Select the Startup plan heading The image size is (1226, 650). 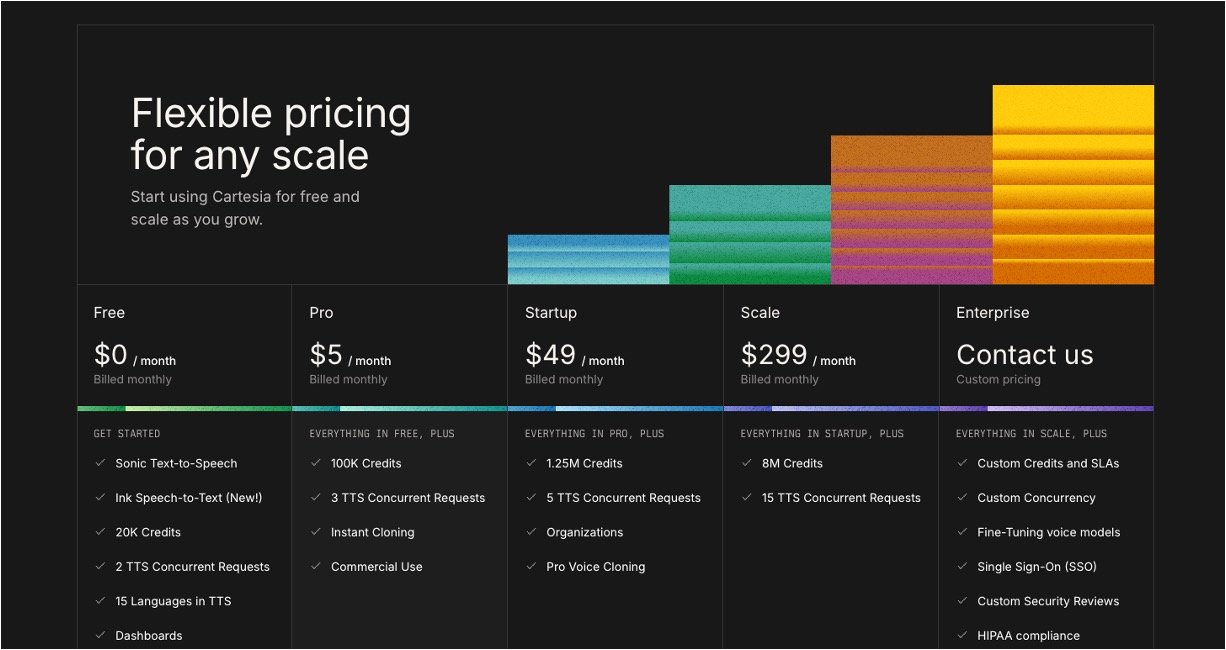click(550, 313)
